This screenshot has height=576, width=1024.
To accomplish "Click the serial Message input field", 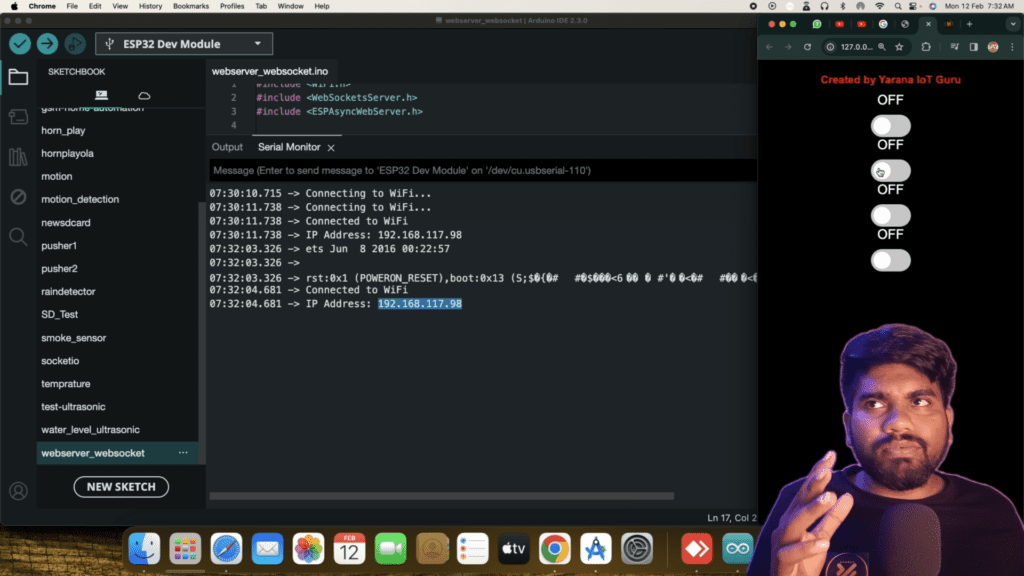I will [483, 170].
